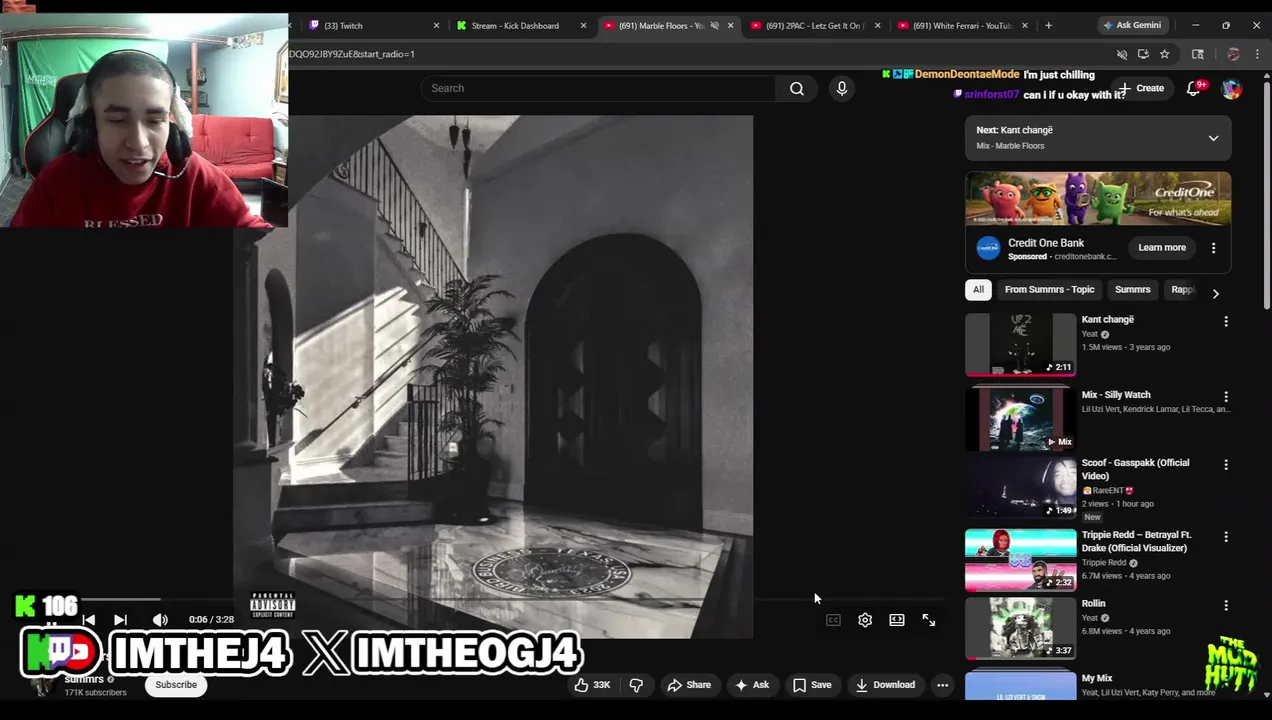Viewport: 1272px width, 720px height.
Task: Mute the video with speaker icon
Action: tap(160, 620)
